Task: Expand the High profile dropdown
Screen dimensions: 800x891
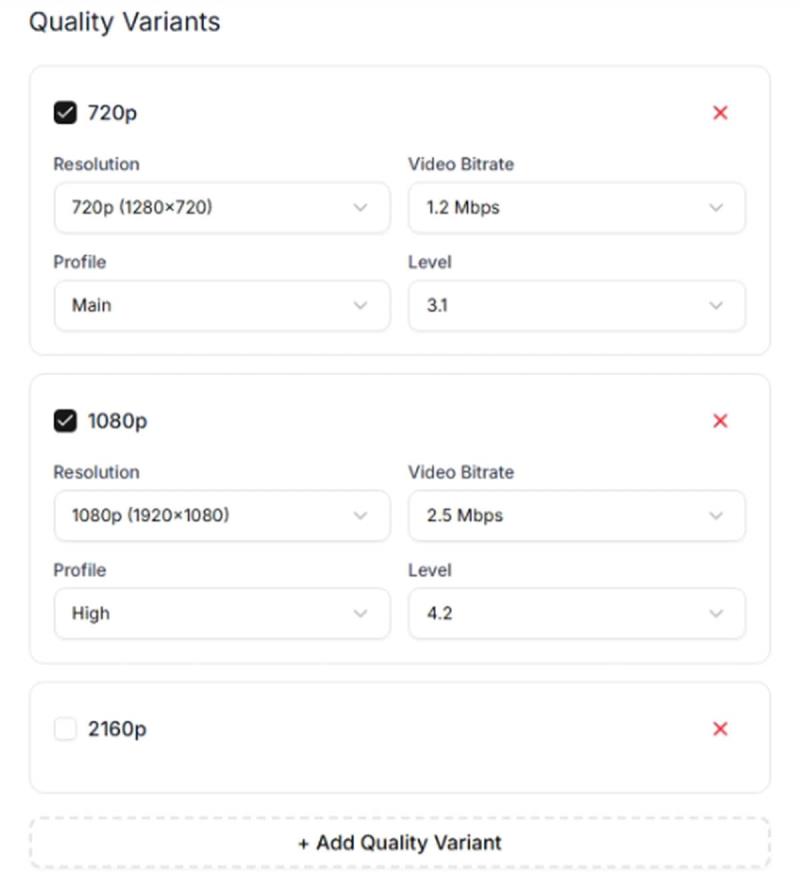Action: click(222, 613)
